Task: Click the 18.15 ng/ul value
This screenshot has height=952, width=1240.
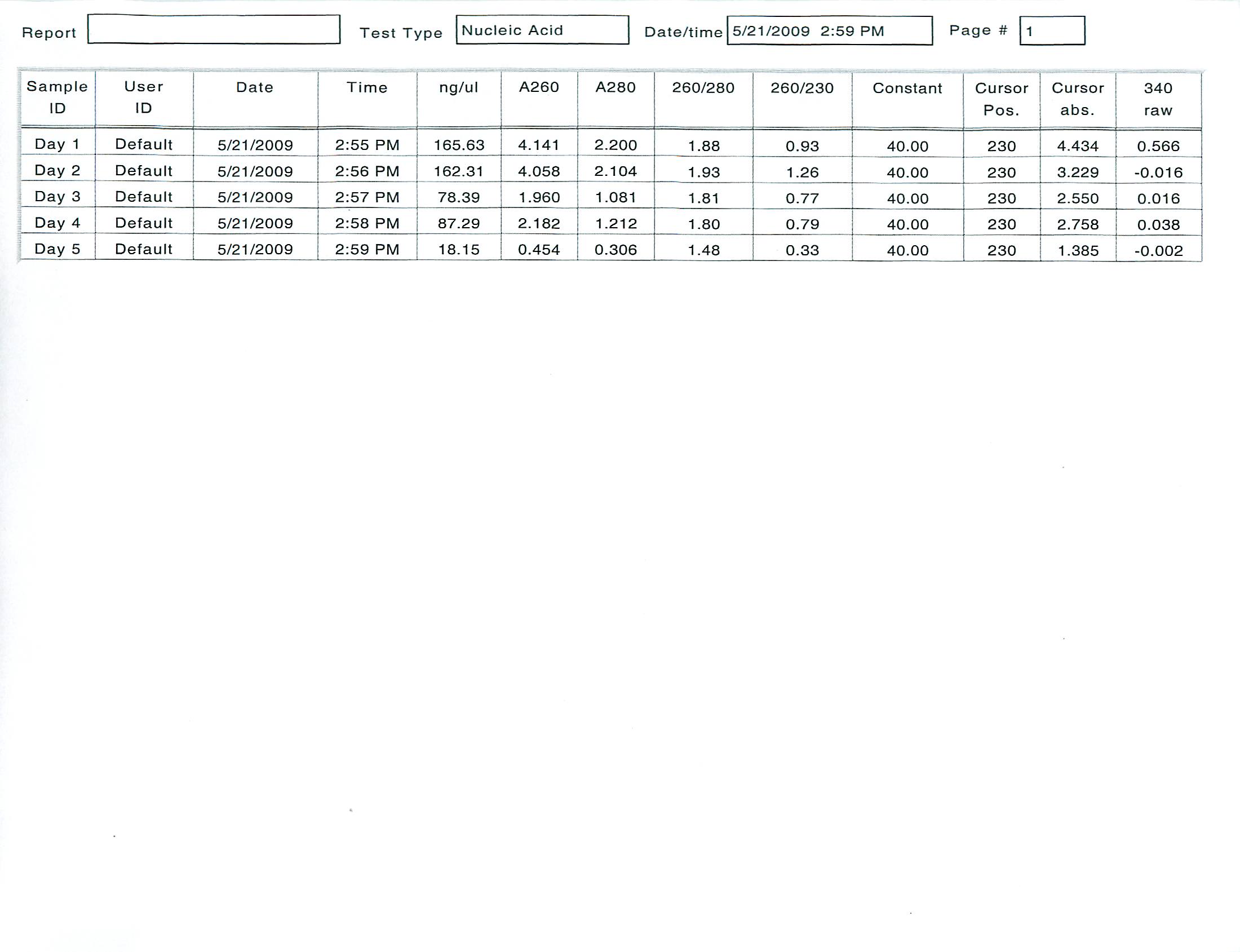Action: pos(459,249)
